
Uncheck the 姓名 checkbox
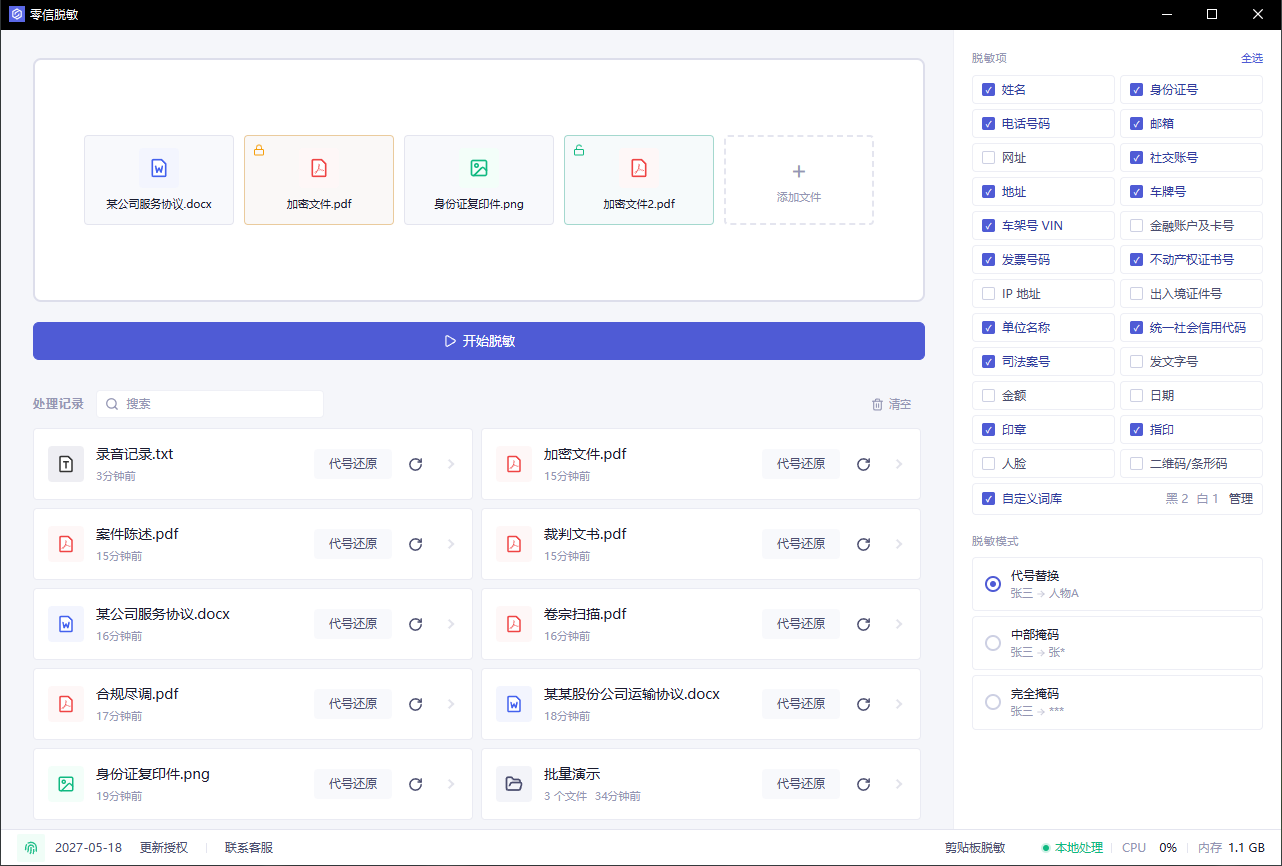pos(989,90)
